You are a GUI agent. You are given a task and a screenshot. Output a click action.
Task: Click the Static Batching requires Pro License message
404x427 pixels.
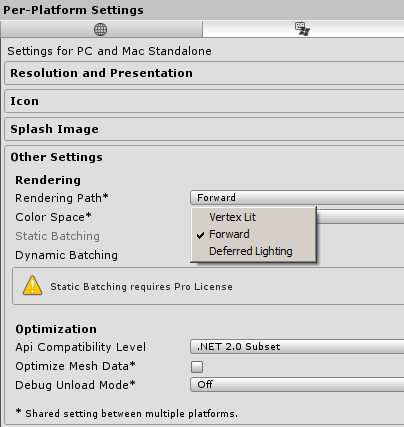tap(141, 287)
